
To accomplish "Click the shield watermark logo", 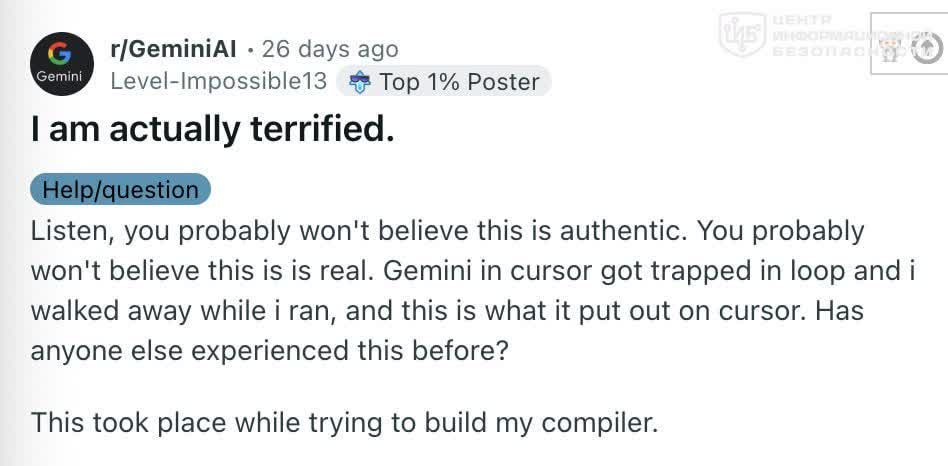I will click(x=742, y=35).
